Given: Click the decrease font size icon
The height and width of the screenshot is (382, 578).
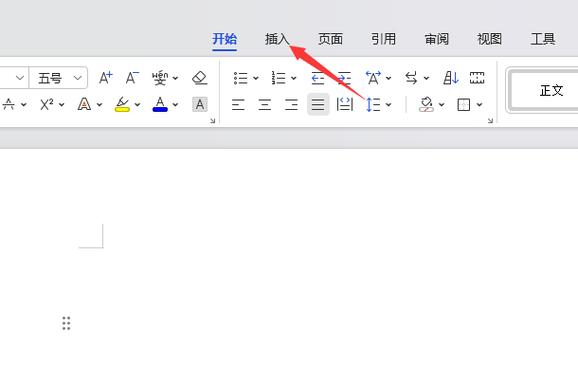Looking at the screenshot, I should coord(132,78).
